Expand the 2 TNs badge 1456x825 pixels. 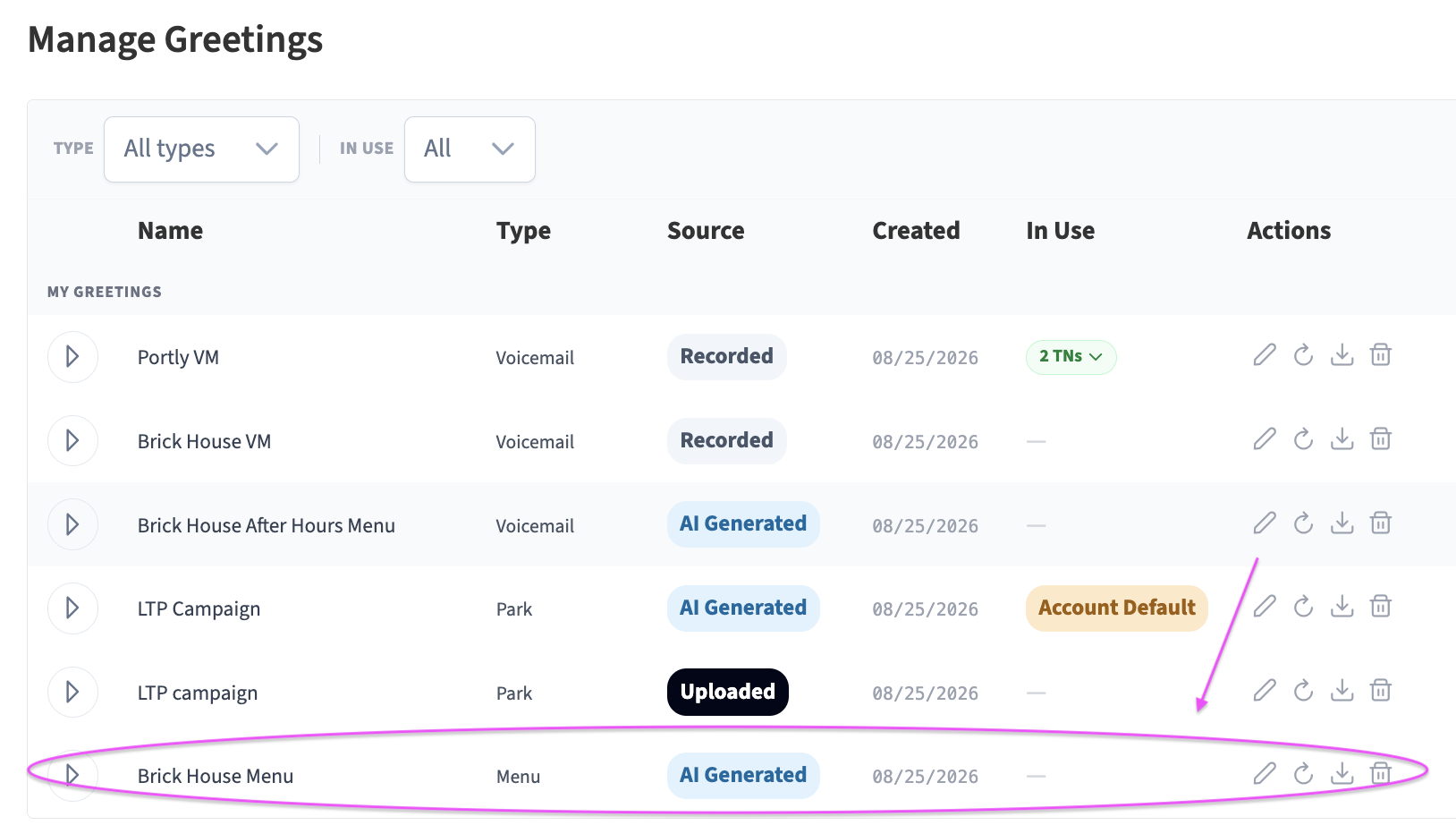[x=1071, y=357]
